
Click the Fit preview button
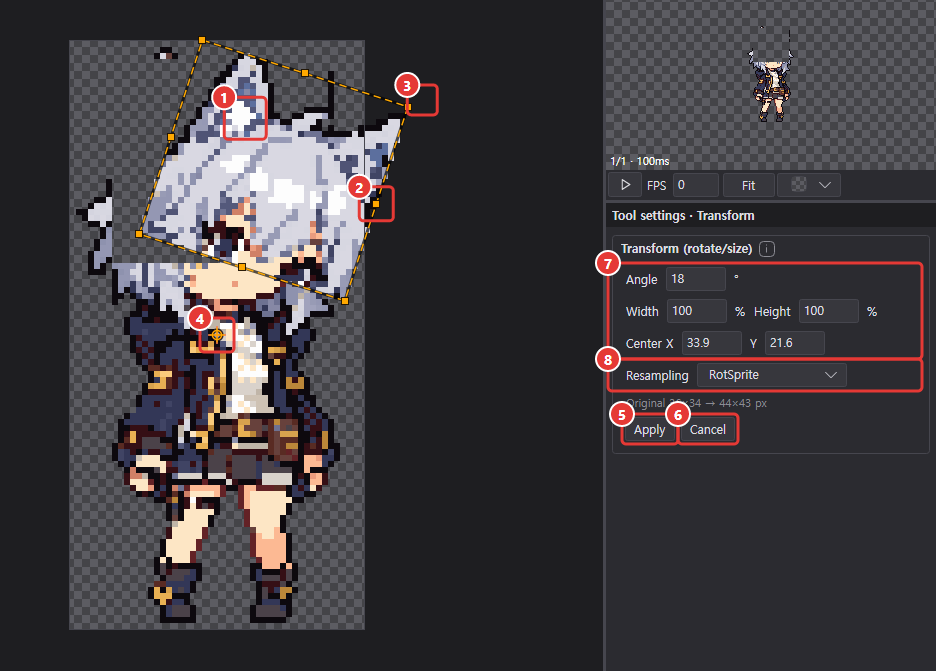point(749,185)
